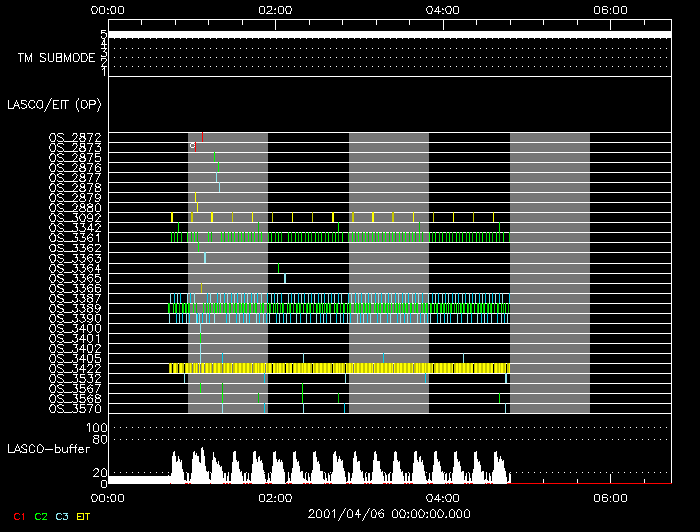
Task: Click the buffer scale value 100
Action: 97,428
